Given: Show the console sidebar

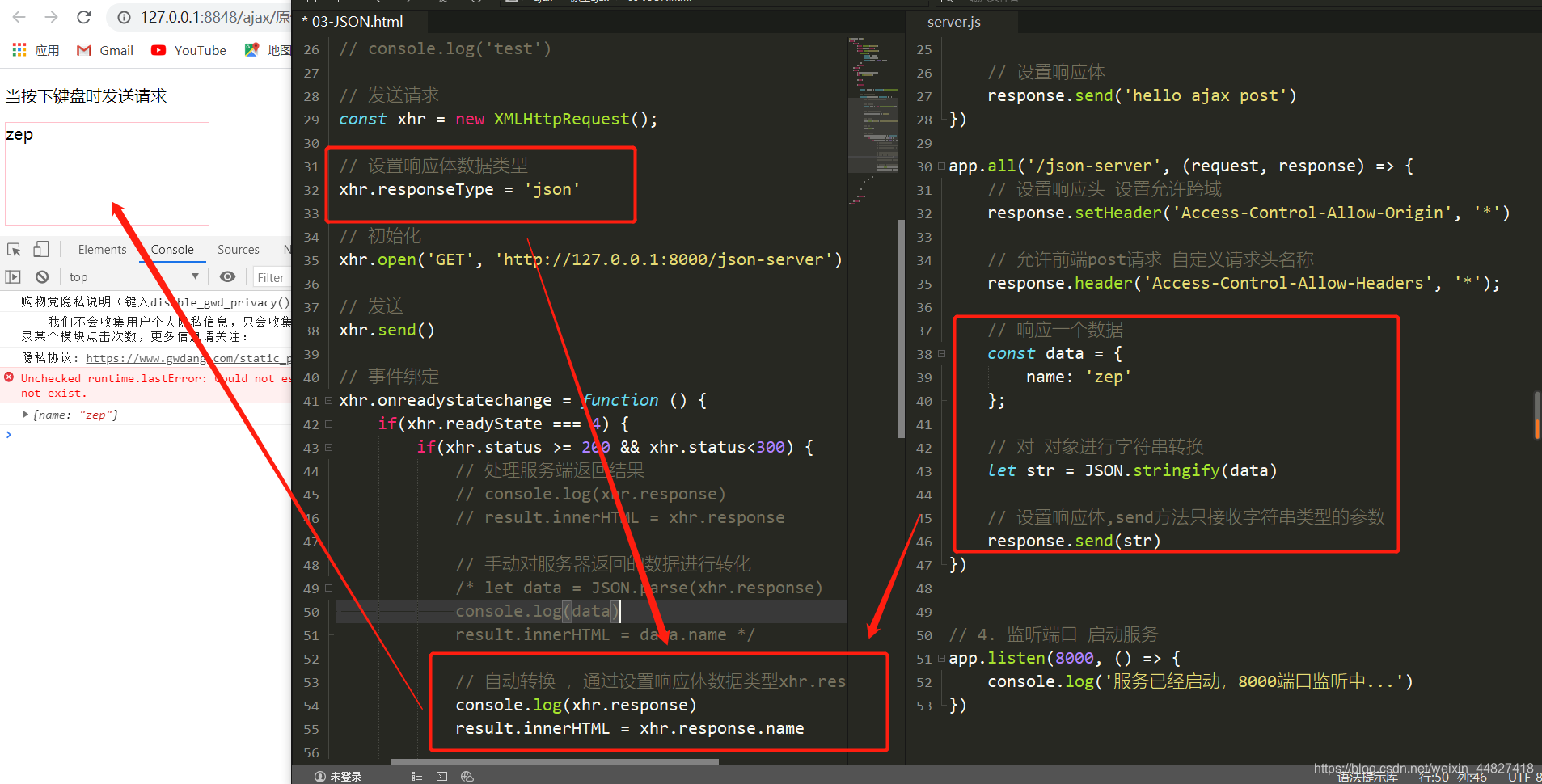Looking at the screenshot, I should [13, 276].
